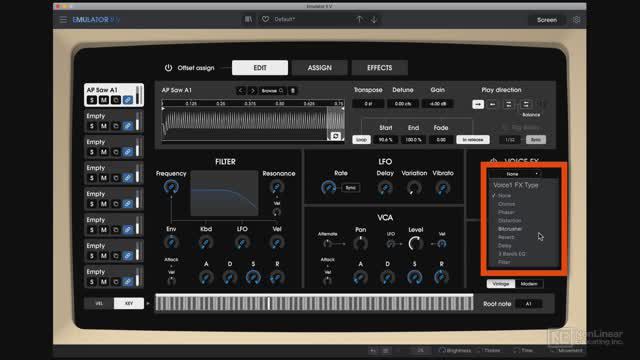Solo the AP Saw A1 voice

[x=92, y=100]
